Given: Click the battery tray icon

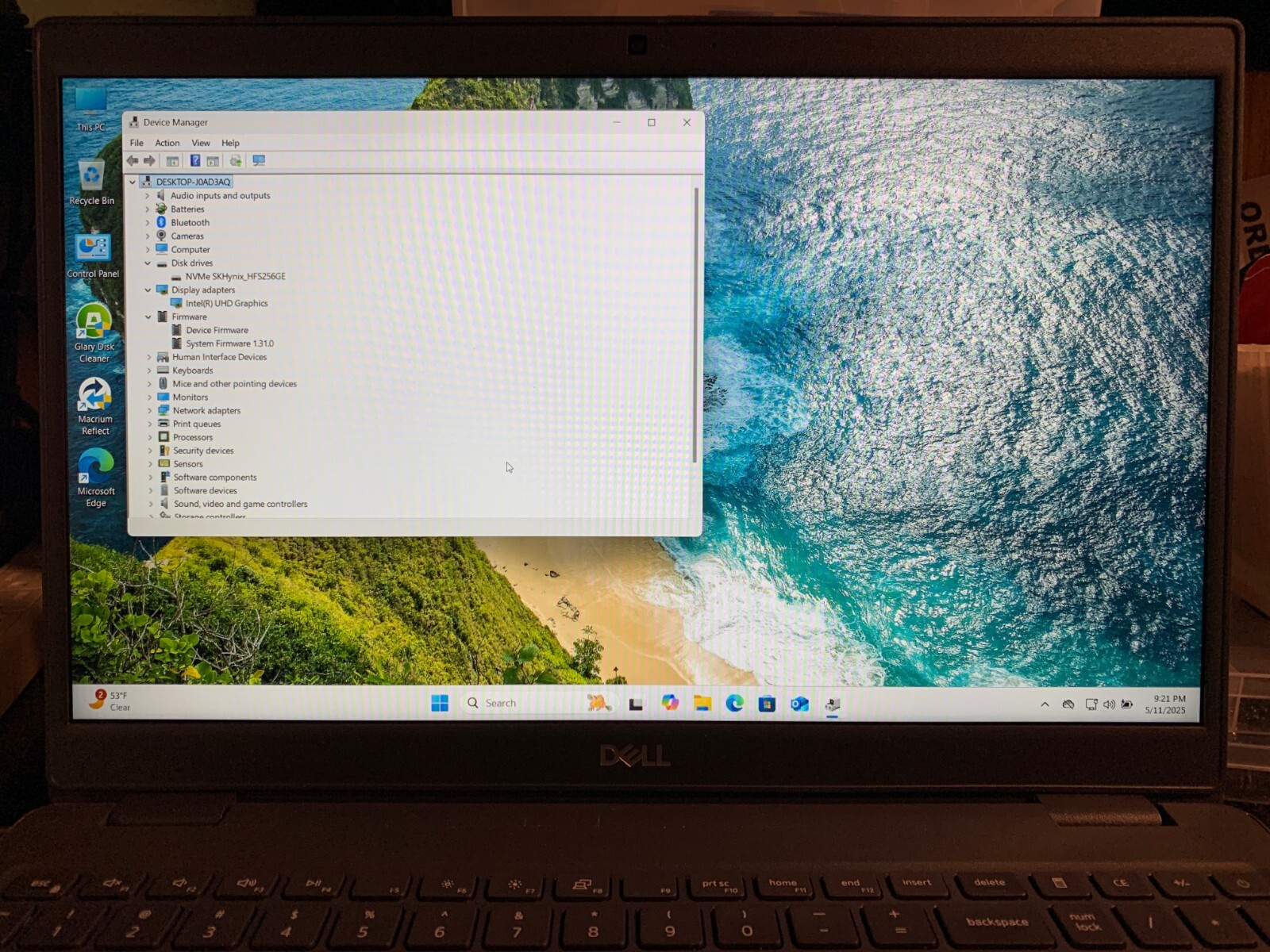Looking at the screenshot, I should click(x=1127, y=704).
